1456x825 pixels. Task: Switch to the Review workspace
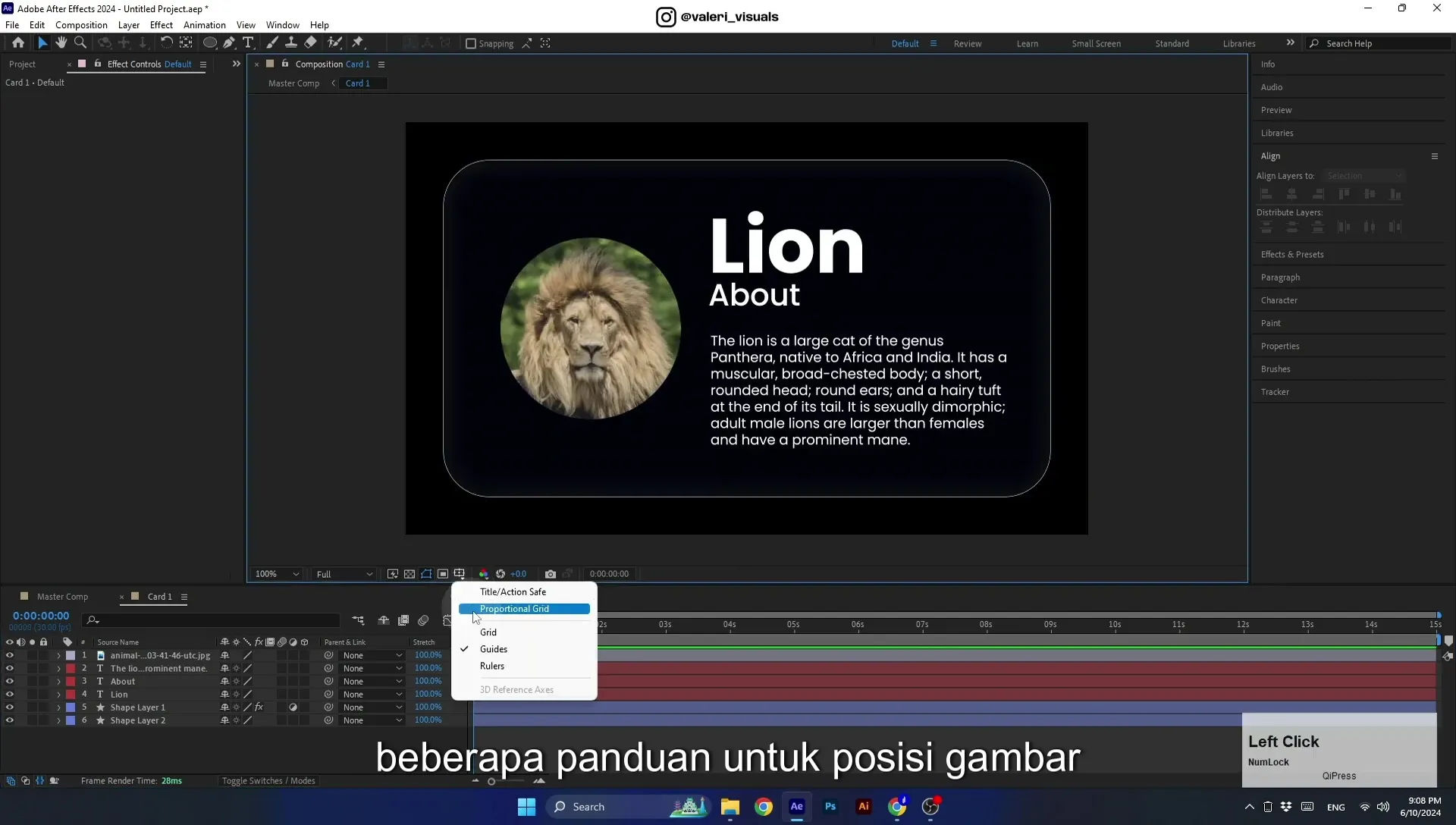[968, 43]
